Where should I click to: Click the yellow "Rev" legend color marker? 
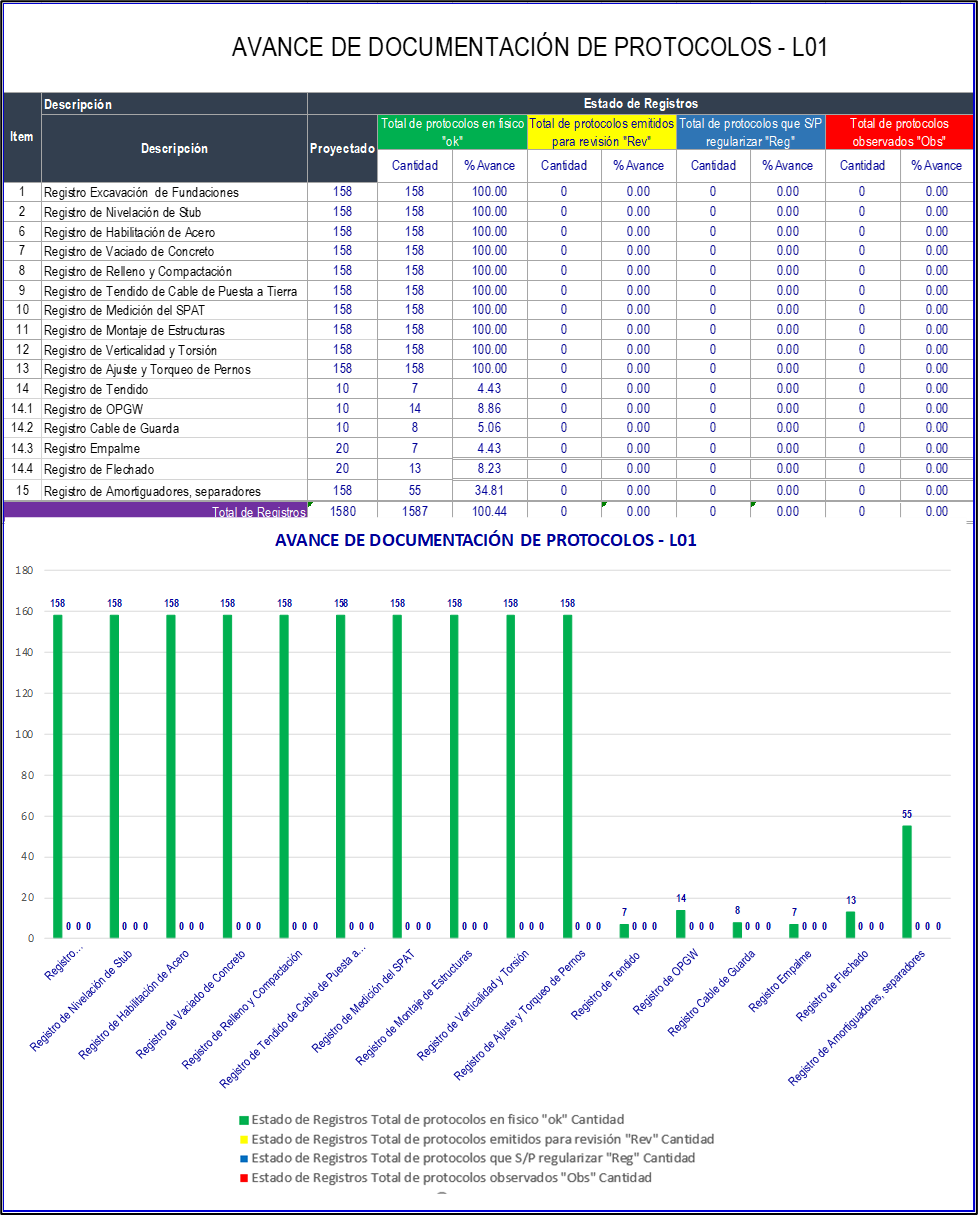[x=244, y=1139]
